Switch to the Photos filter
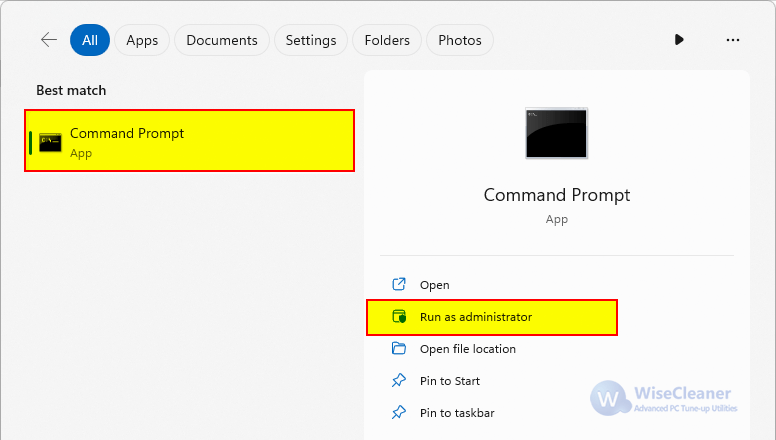 [460, 40]
